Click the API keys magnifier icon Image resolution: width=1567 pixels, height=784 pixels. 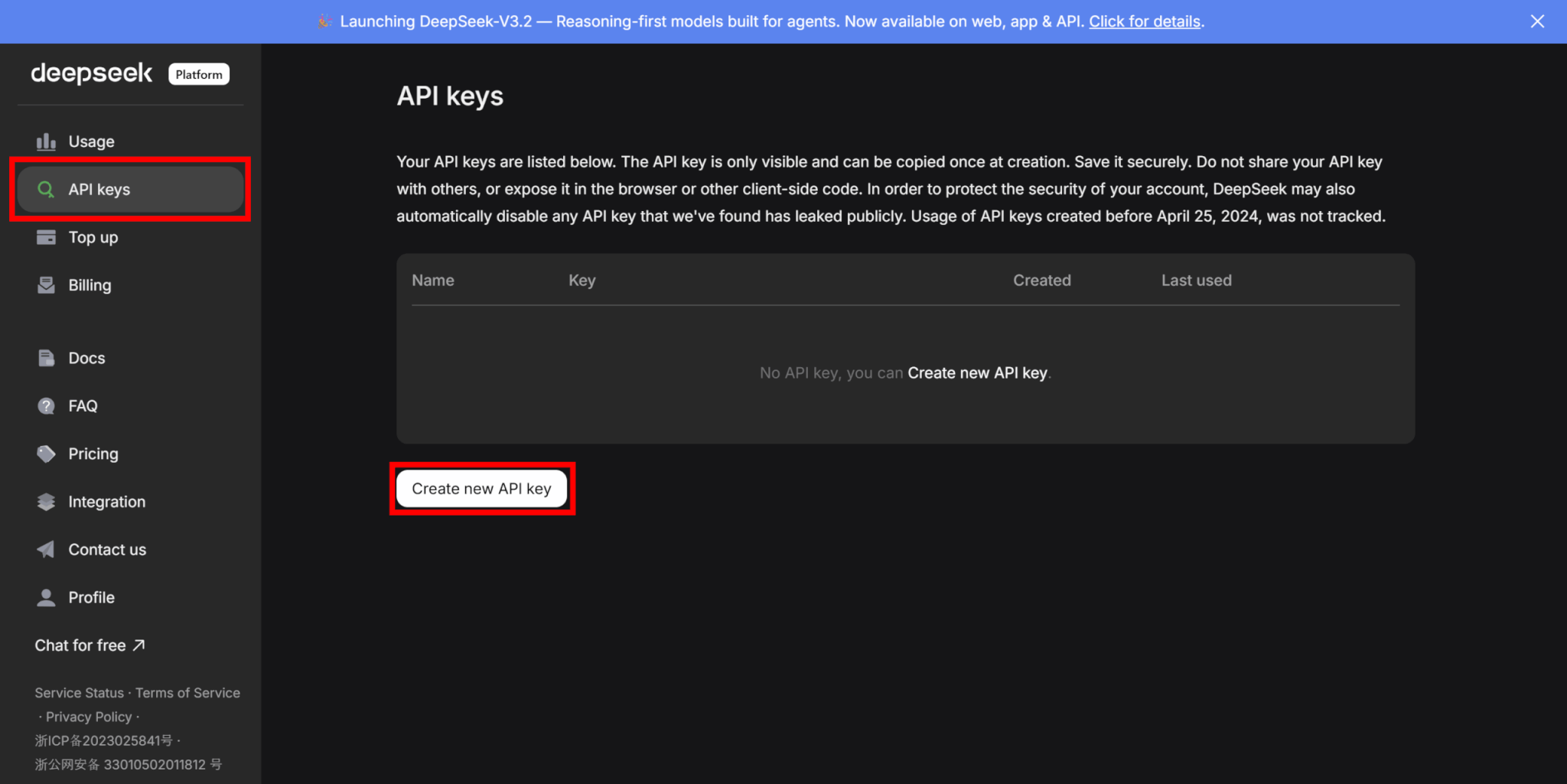tap(46, 190)
